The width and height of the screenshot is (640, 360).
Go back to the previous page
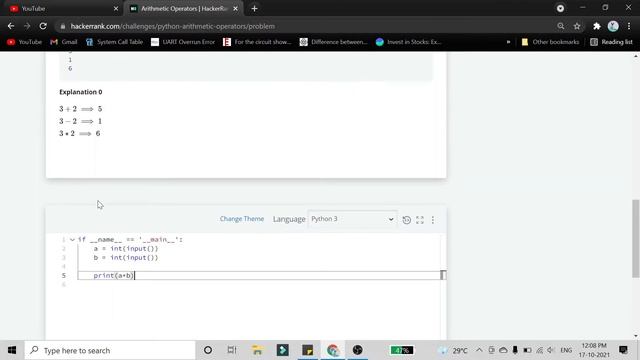11,26
